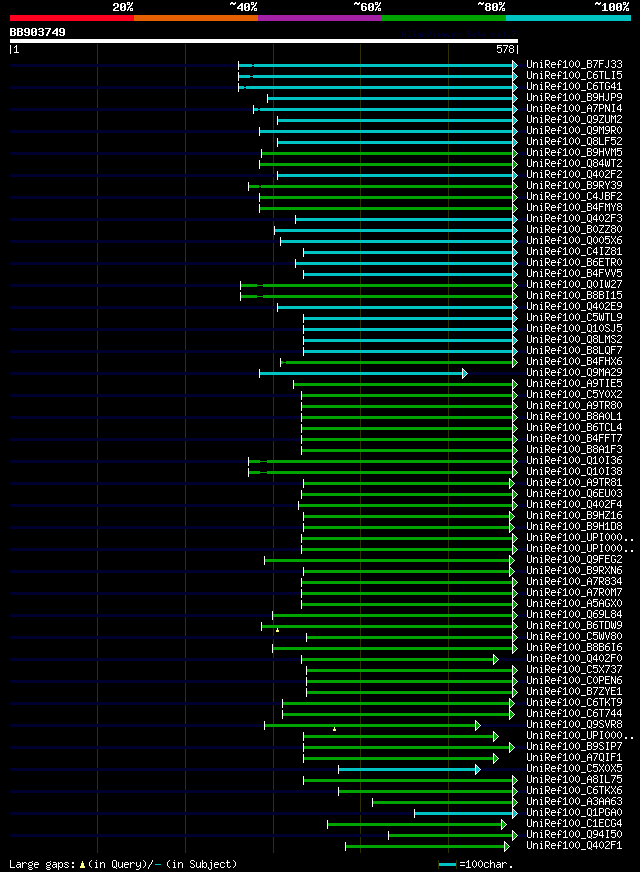The image size is (640, 872).
Task: Click UniRef100_C5Y0X2 label
Action: [x=574, y=394]
